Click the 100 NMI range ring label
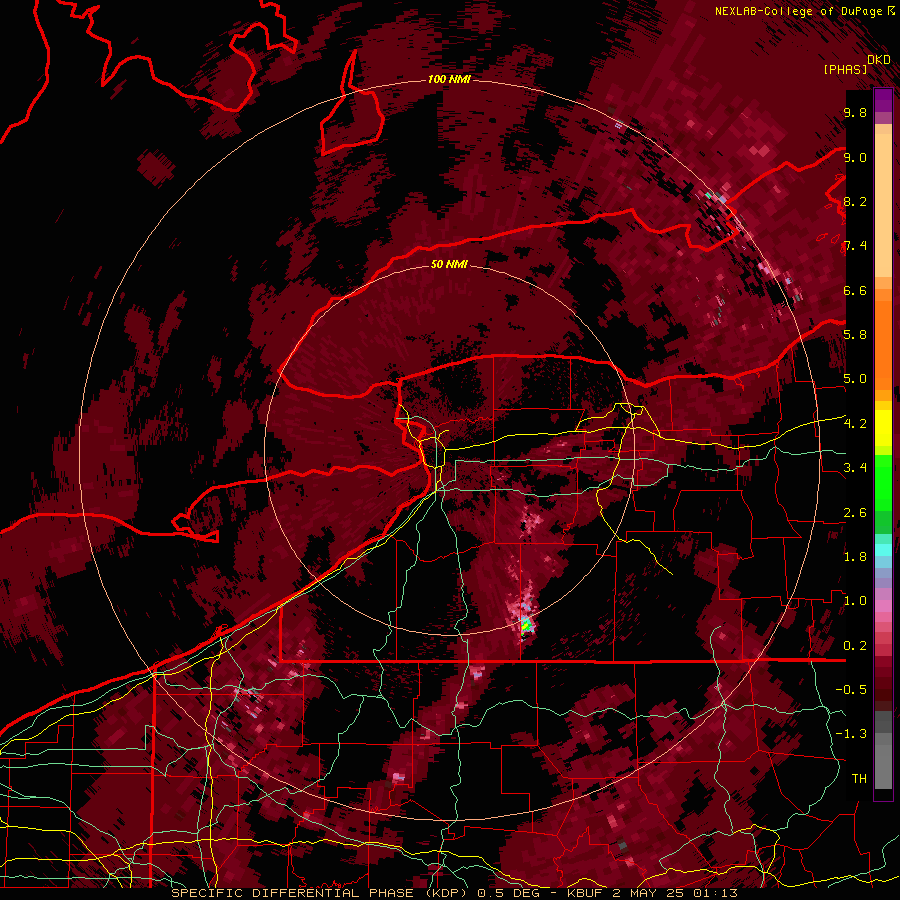 449,79
